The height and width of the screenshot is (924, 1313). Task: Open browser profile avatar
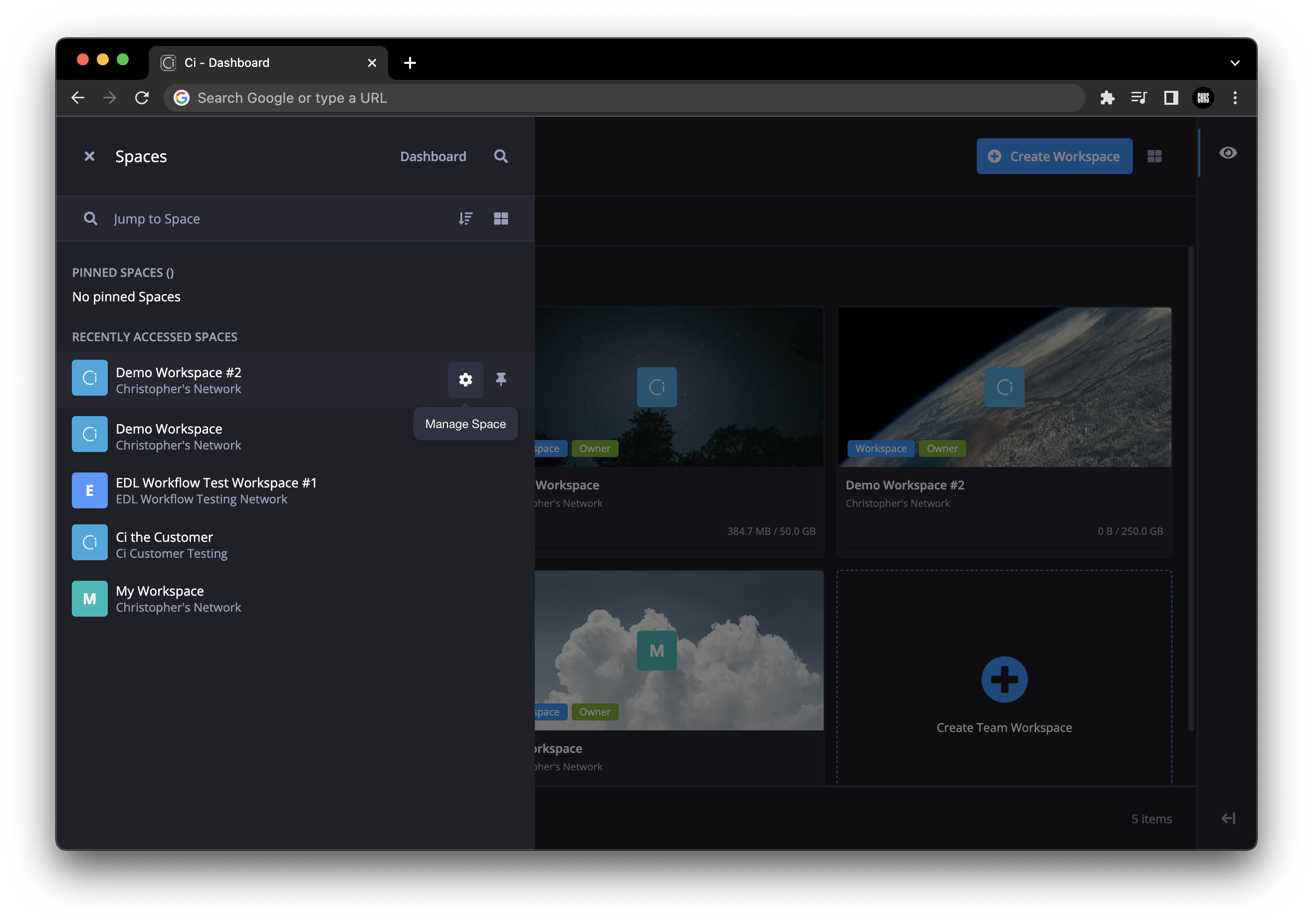(x=1203, y=98)
